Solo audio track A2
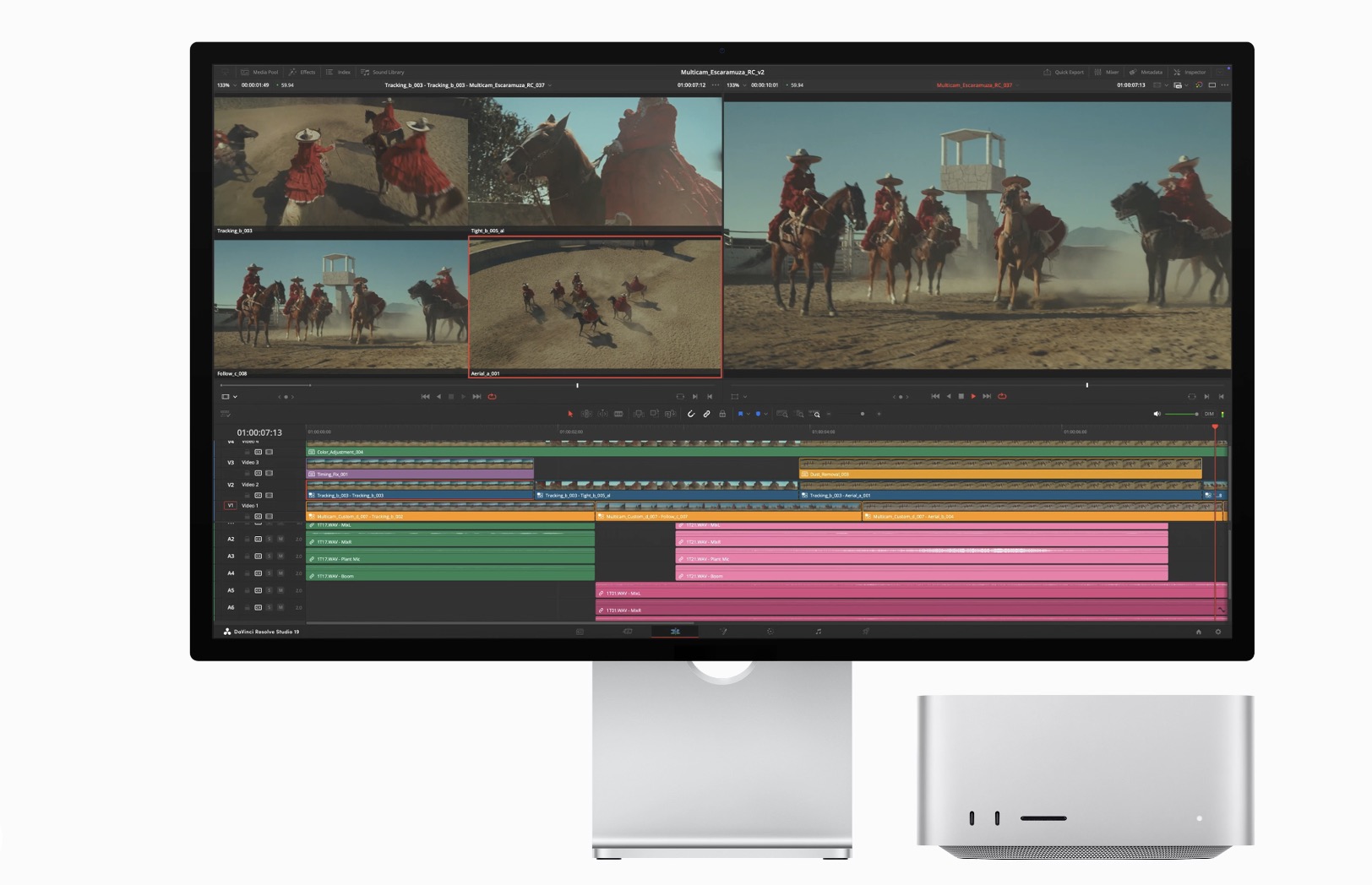 click(x=269, y=539)
